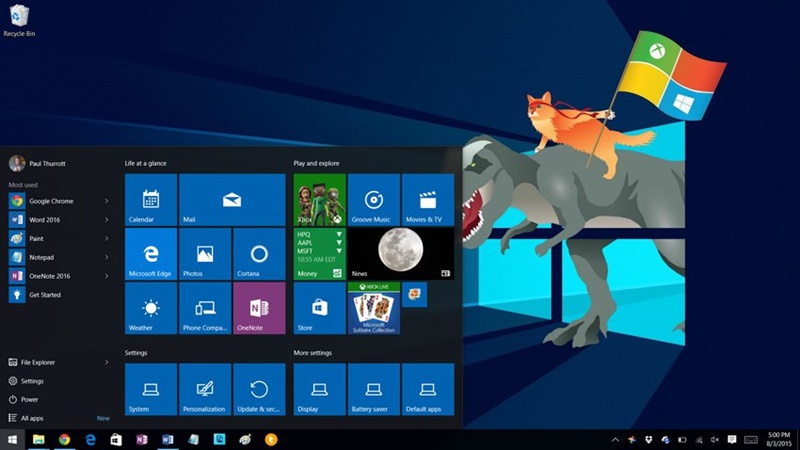Click Google Chrome icon on the taskbar
The image size is (800, 450).
(x=64, y=439)
